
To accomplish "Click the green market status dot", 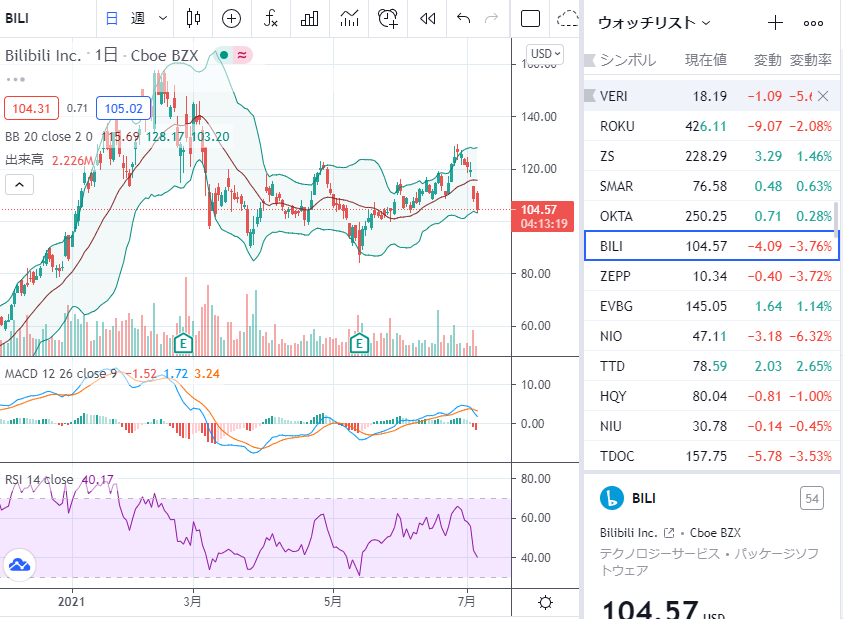I will pos(224,55).
